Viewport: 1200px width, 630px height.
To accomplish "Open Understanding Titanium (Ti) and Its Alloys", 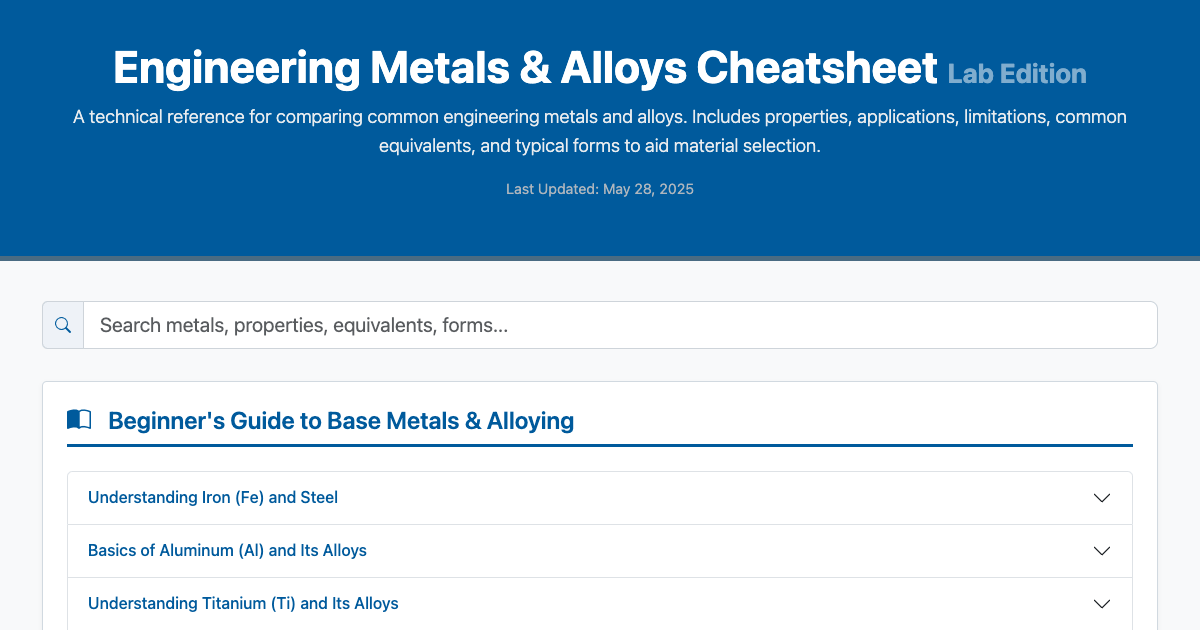I will (600, 604).
